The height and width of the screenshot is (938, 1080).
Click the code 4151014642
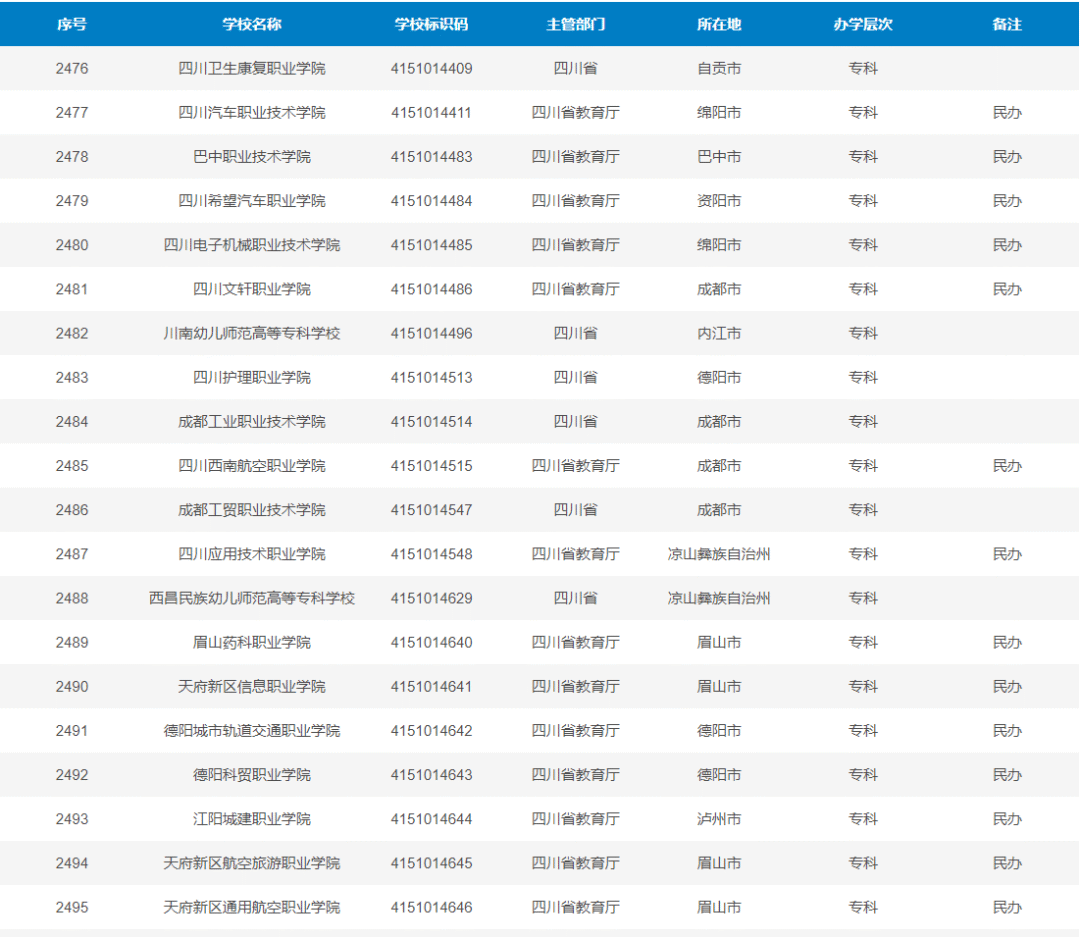pos(431,731)
